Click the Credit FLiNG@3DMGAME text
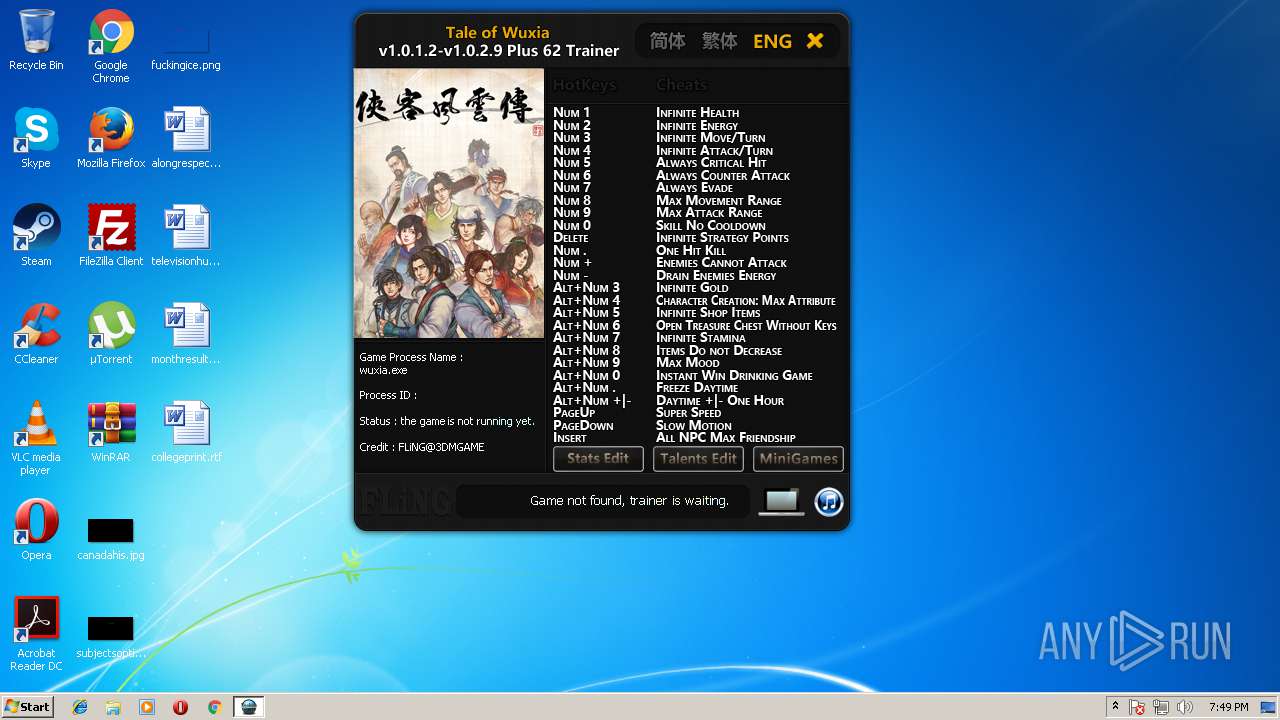 (421, 447)
